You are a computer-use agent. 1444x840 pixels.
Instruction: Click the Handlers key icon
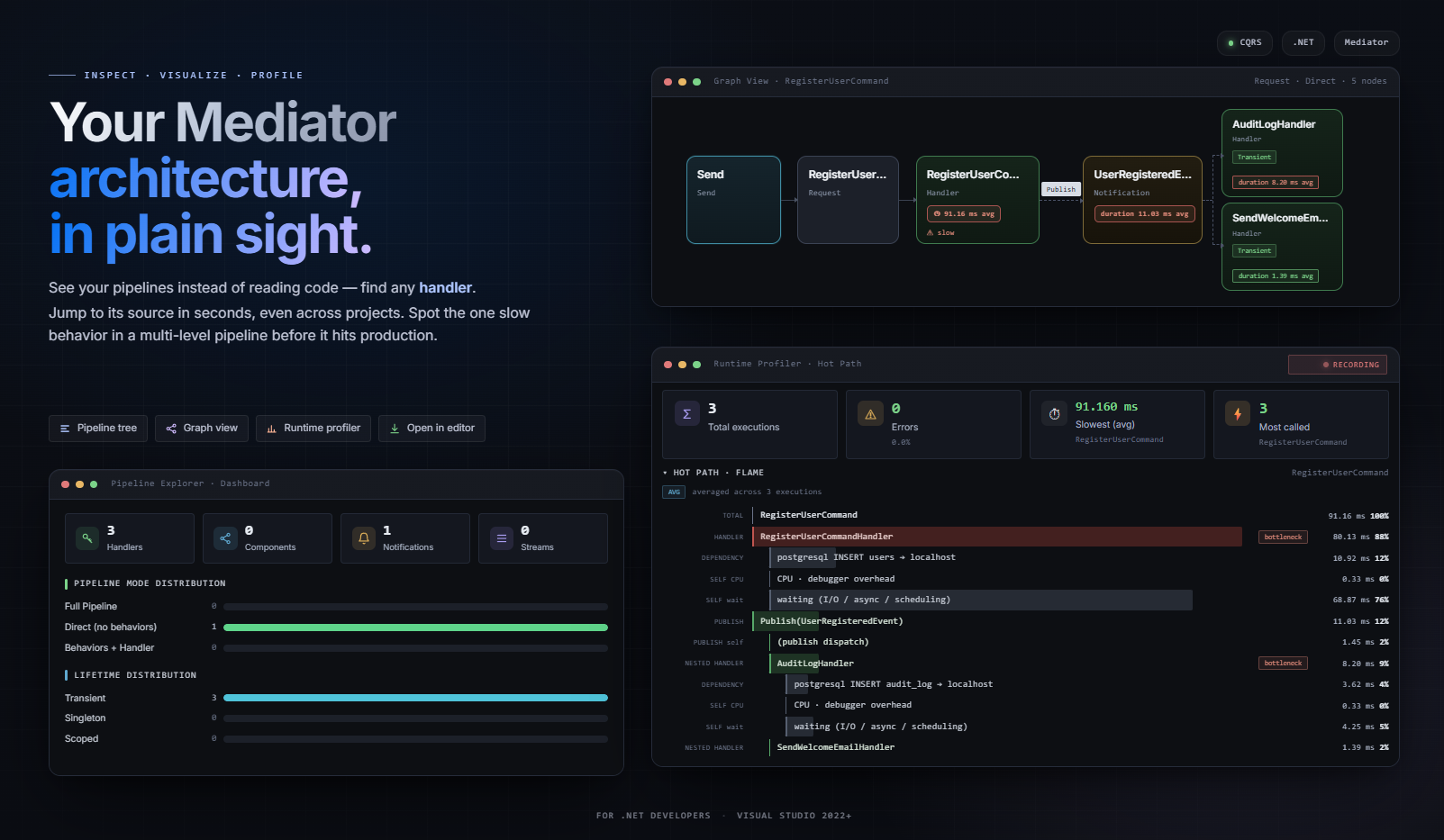click(87, 538)
